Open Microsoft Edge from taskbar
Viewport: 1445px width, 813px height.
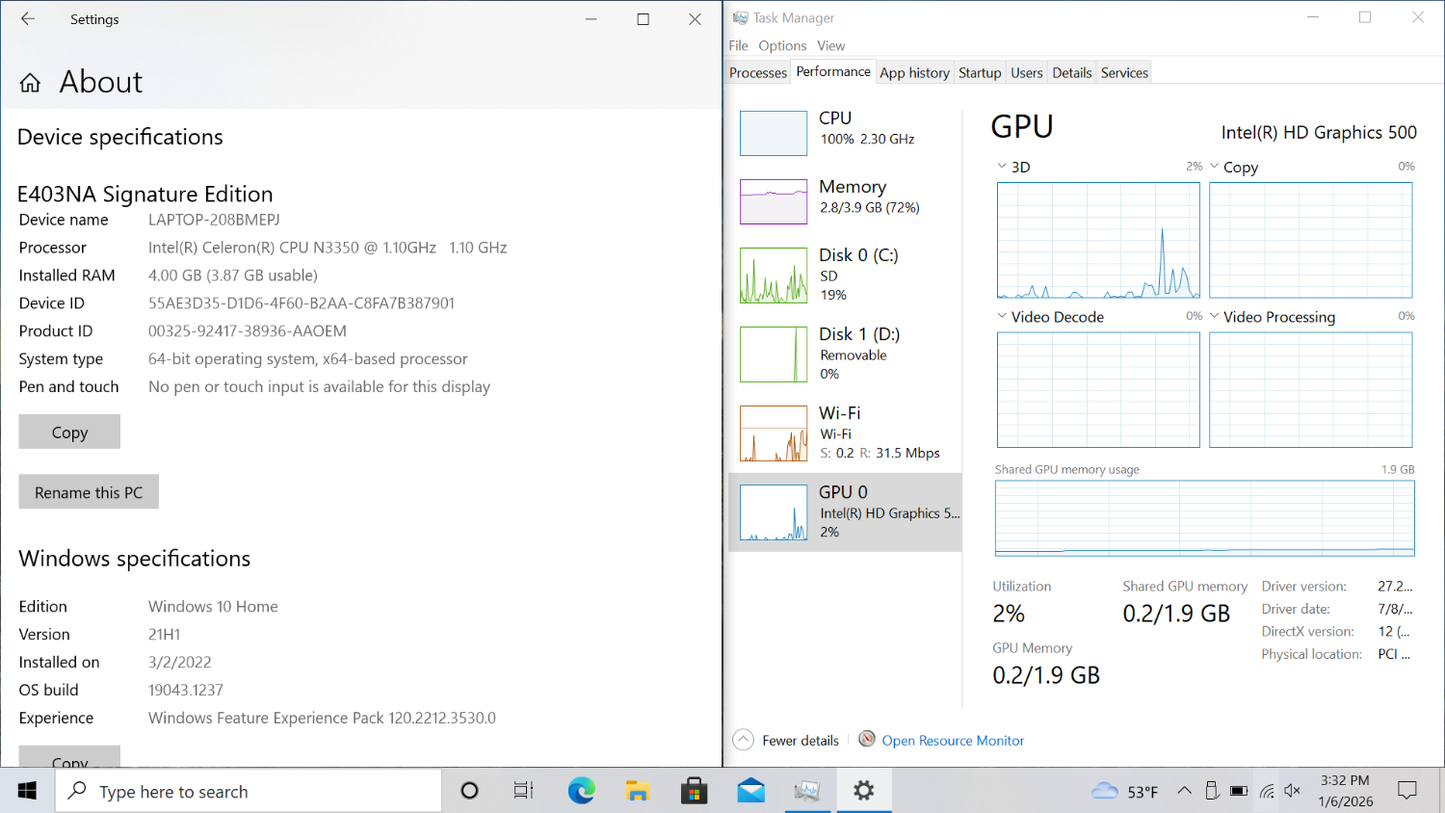tap(581, 791)
